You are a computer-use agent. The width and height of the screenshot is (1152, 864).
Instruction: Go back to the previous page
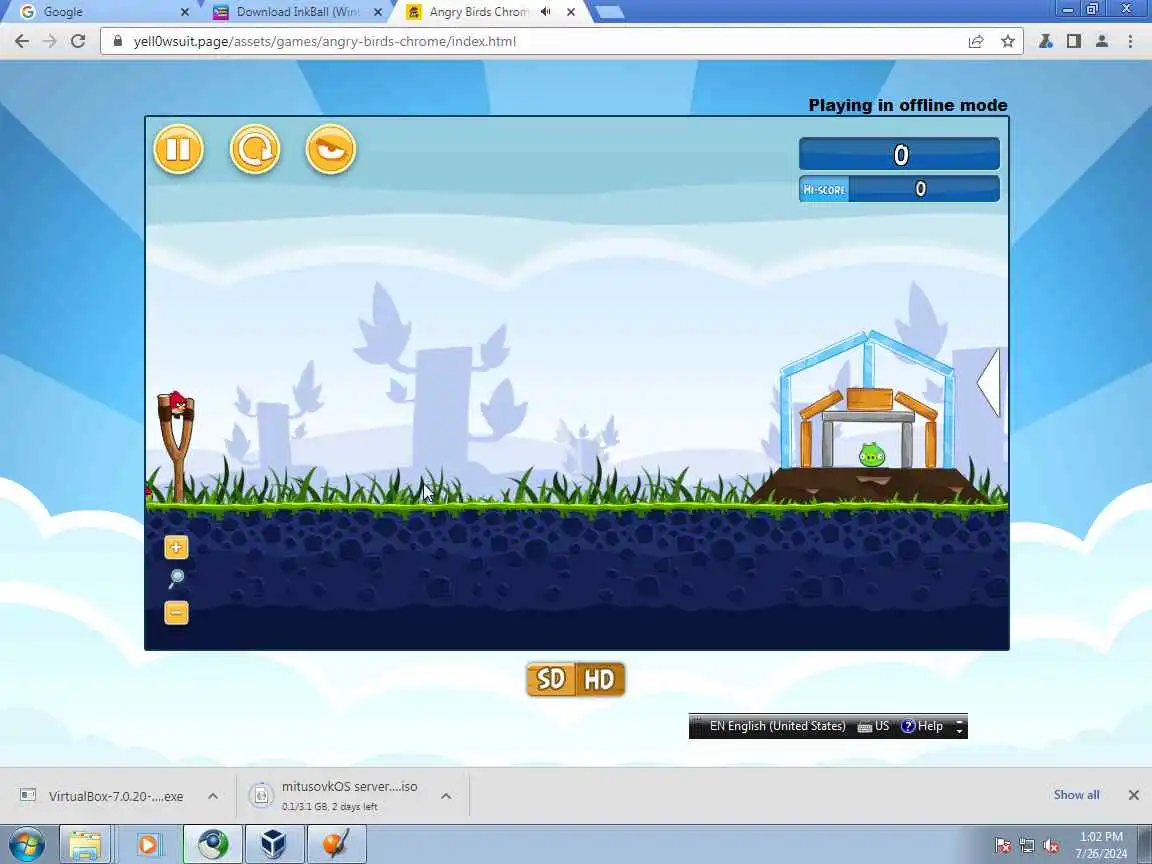[22, 41]
